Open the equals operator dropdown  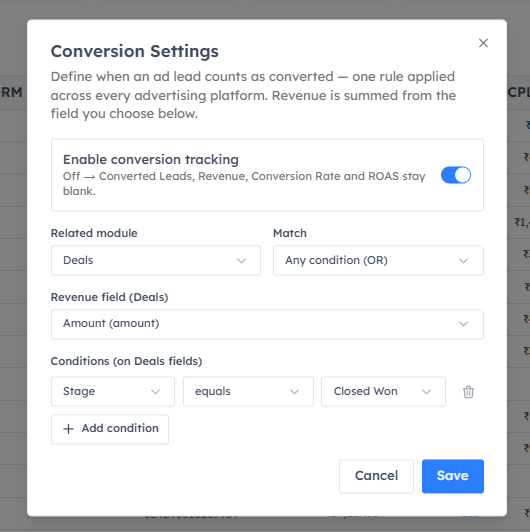tap(248, 391)
